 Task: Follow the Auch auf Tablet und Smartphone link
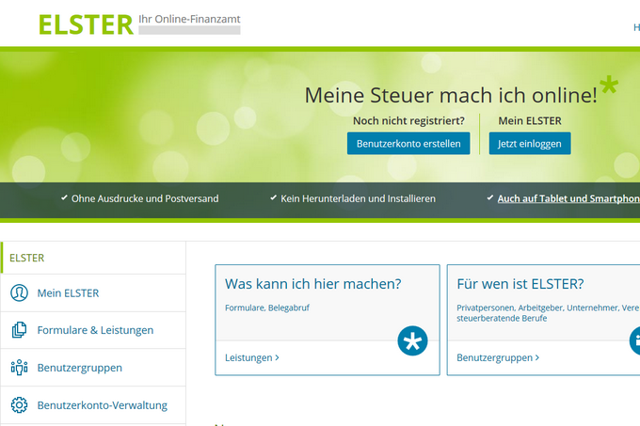569,199
